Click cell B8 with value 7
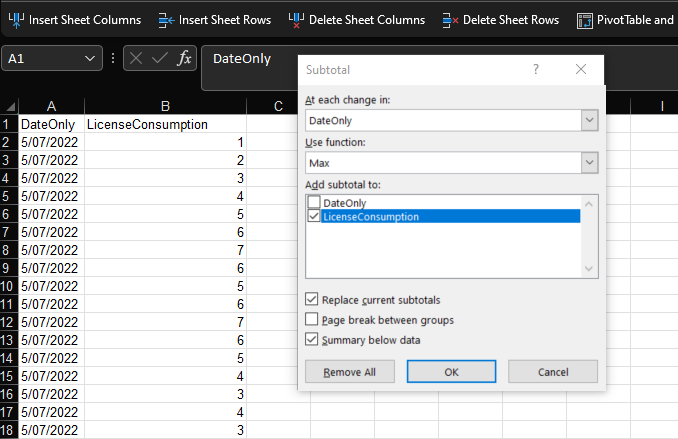678x439 pixels. coord(165,250)
